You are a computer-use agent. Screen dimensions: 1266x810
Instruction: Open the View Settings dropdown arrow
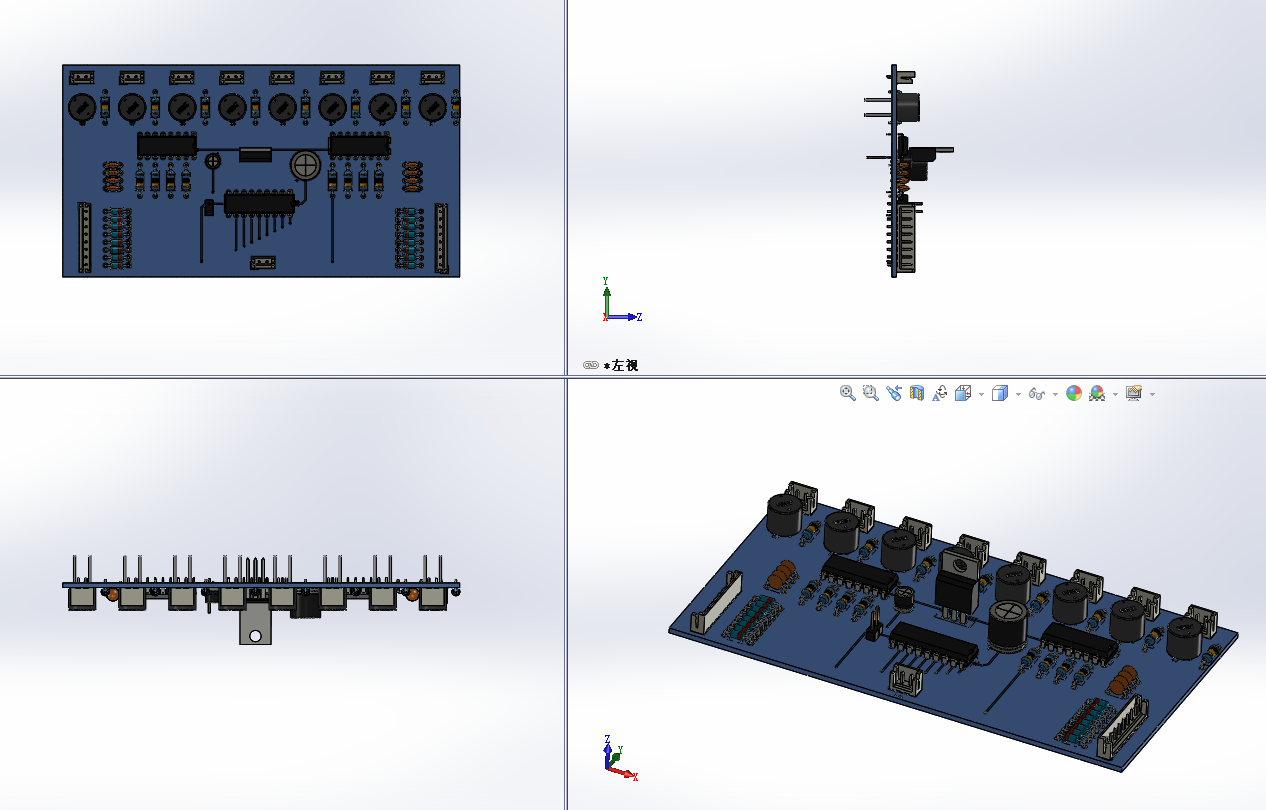coord(1152,395)
